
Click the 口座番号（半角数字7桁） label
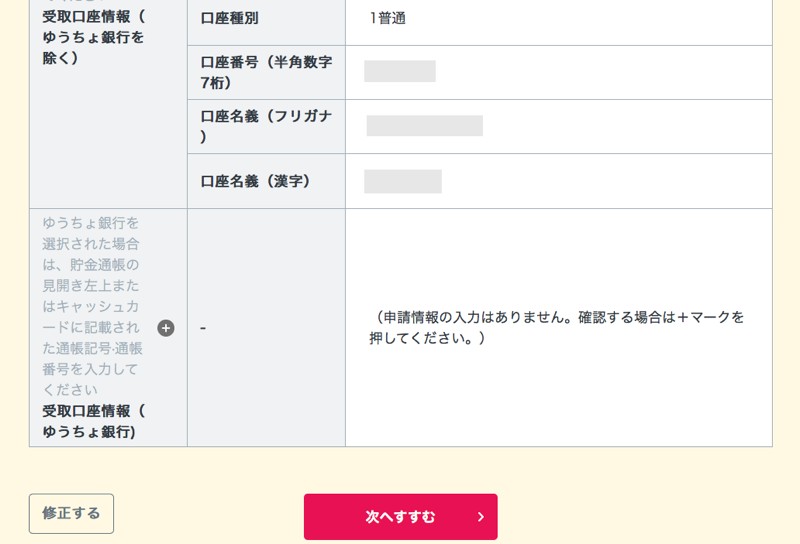(265, 72)
